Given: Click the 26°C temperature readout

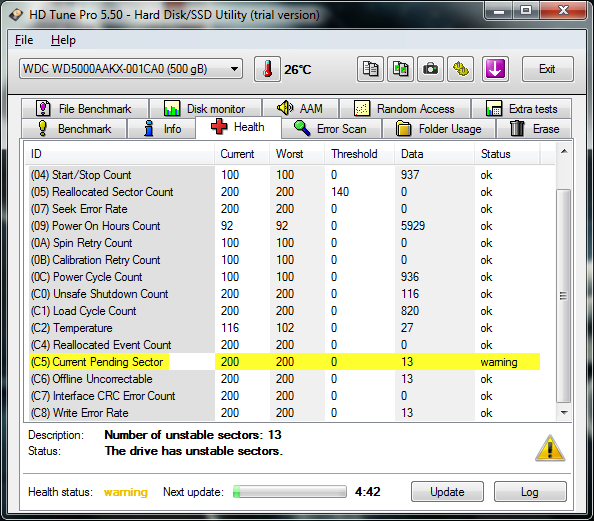Looking at the screenshot, I should click(x=298, y=69).
